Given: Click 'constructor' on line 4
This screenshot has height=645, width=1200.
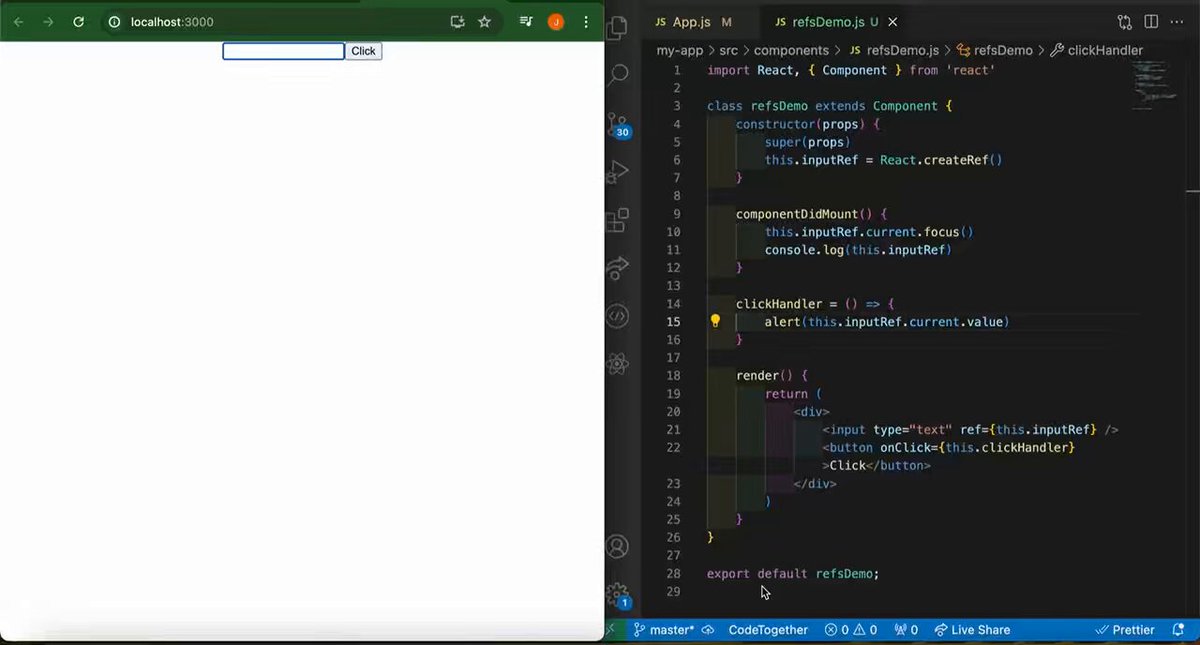Looking at the screenshot, I should coord(775,124).
